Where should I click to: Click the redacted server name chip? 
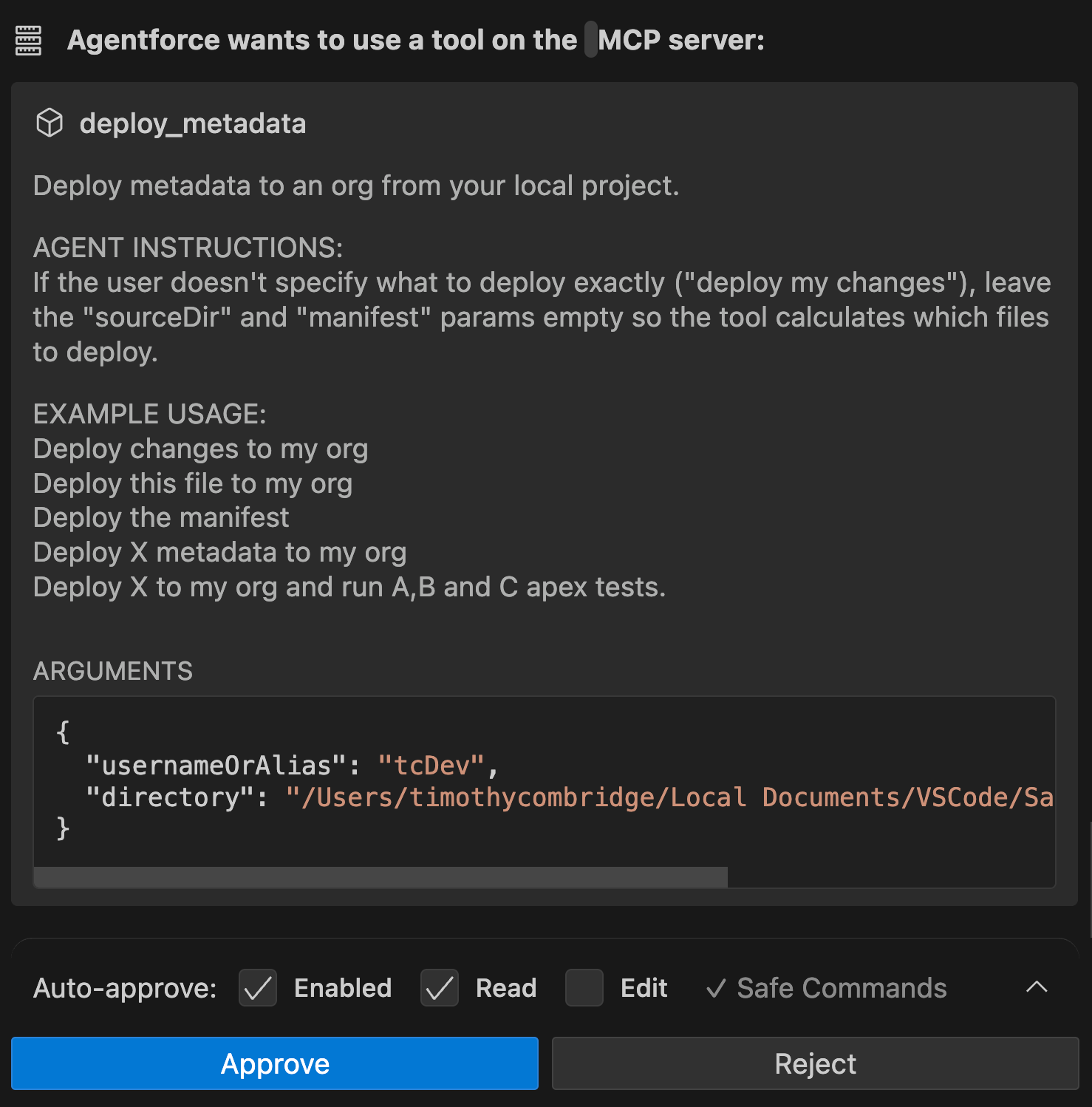590,40
